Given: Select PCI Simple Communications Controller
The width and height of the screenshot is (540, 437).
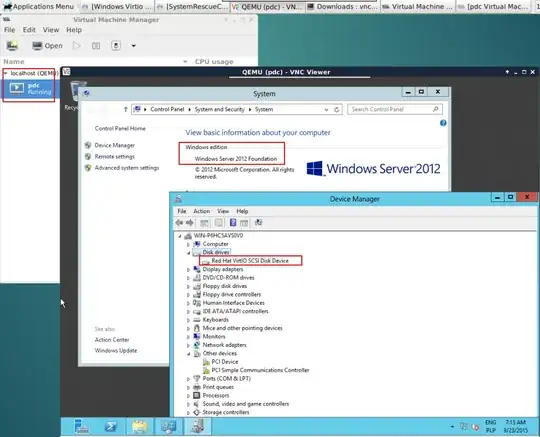Looking at the screenshot, I should 260,370.
